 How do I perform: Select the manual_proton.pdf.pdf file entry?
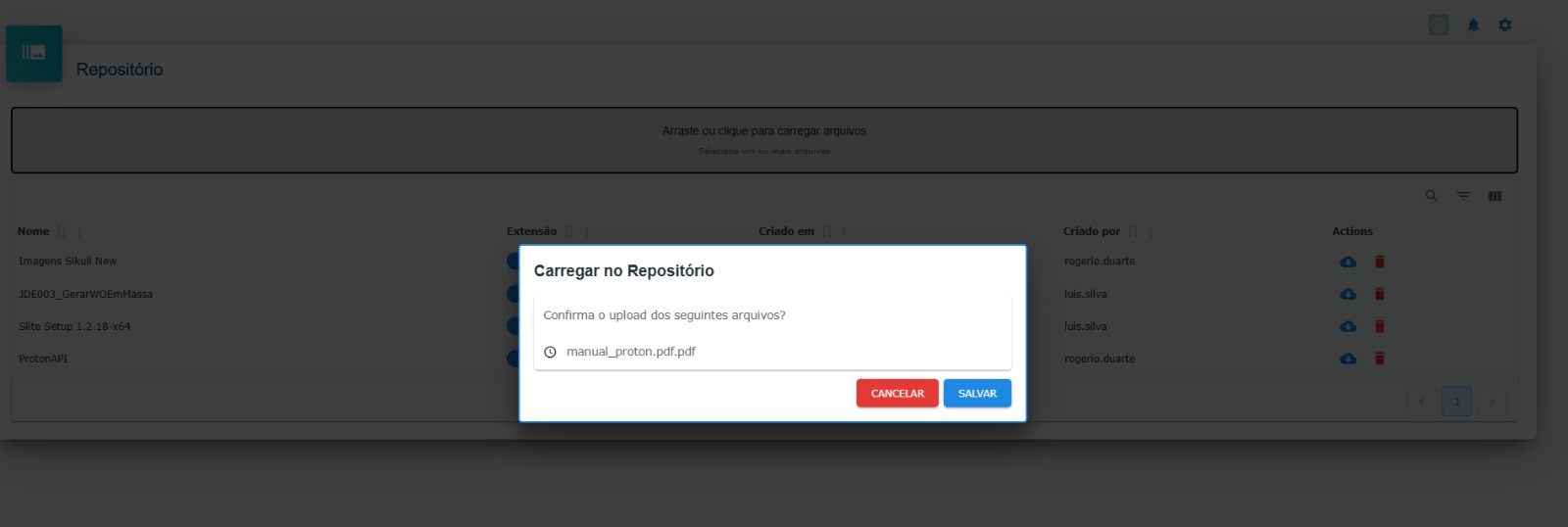pos(630,352)
